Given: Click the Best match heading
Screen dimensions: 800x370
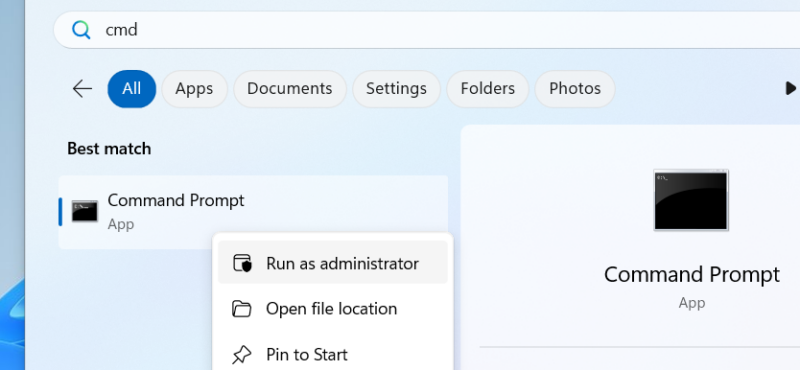Looking at the screenshot, I should 109,149.
